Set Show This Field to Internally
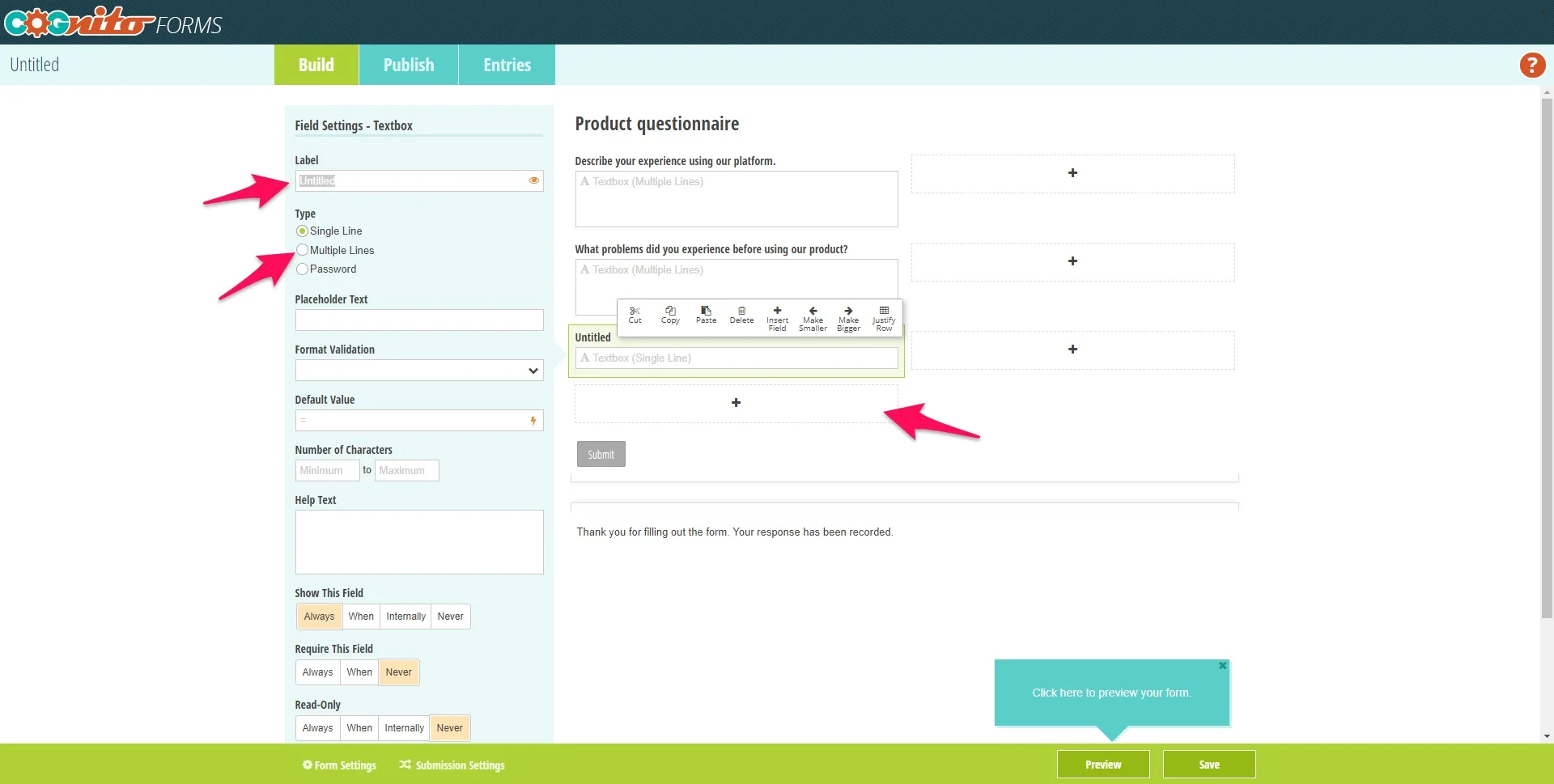Screen dimensions: 1554x784 pyautogui.click(x=405, y=617)
